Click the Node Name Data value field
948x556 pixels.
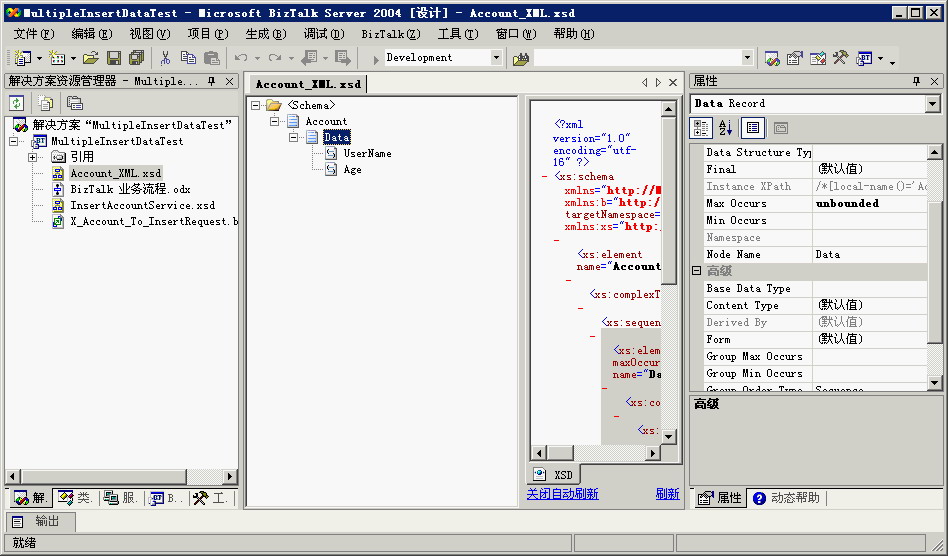(870, 254)
